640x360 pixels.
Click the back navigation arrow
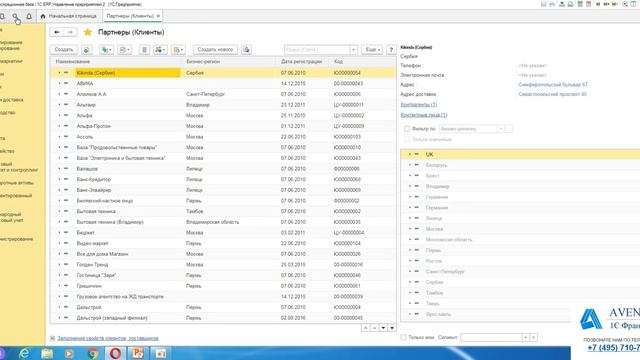click(x=57, y=32)
